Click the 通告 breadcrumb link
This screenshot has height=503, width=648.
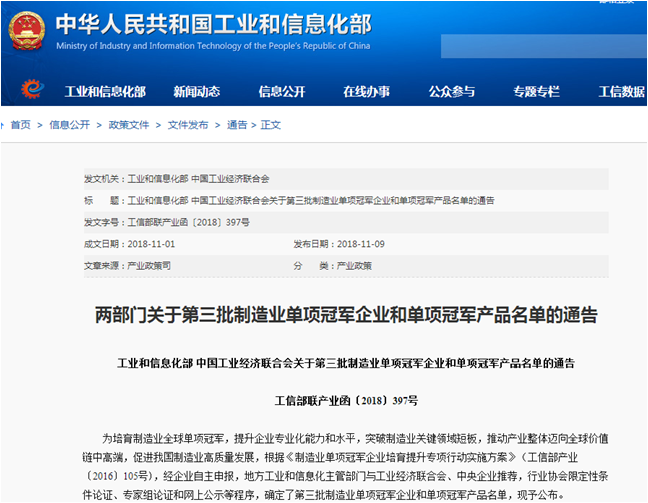[x=236, y=125]
